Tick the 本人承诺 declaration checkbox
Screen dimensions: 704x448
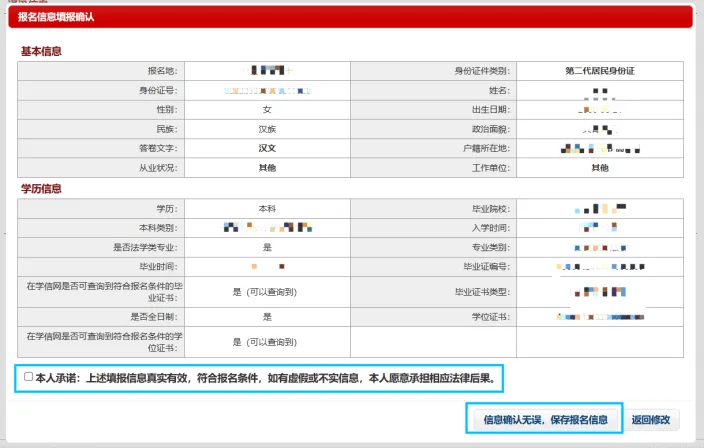28,377
